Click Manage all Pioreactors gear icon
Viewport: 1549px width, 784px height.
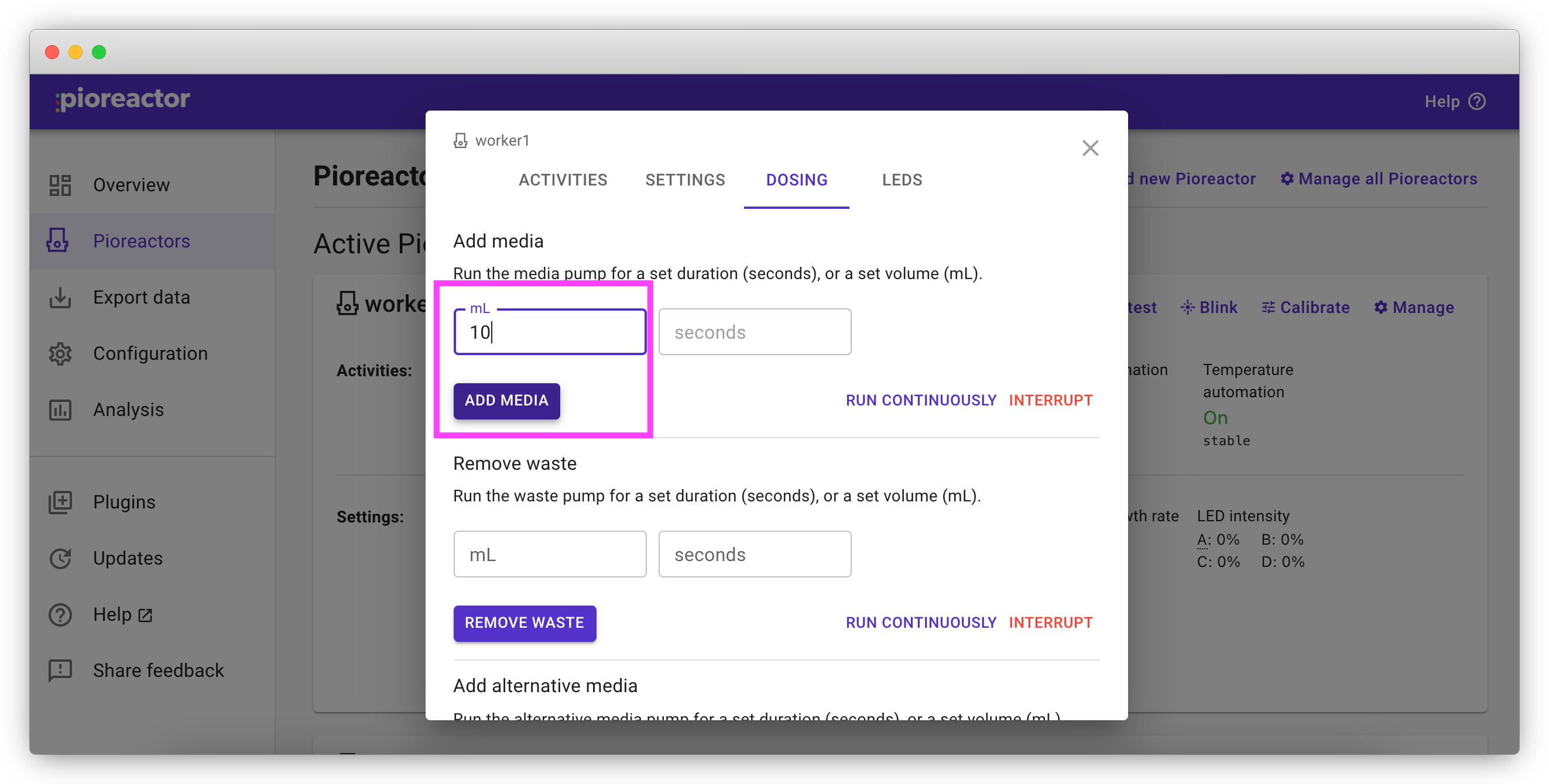point(1286,178)
